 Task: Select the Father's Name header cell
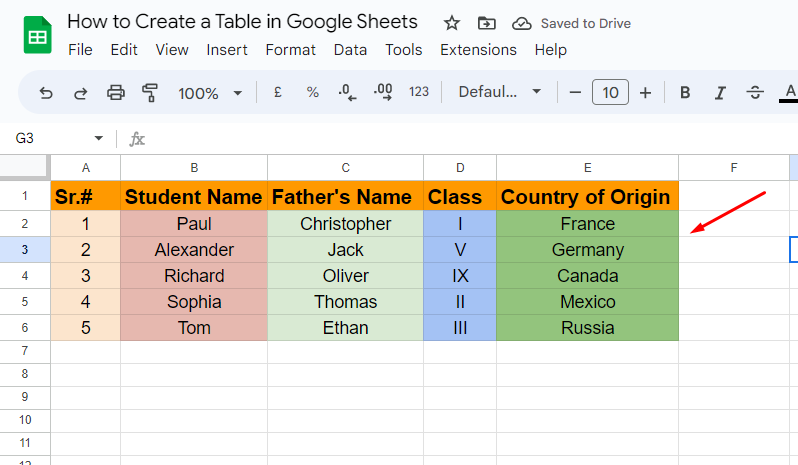(346, 196)
